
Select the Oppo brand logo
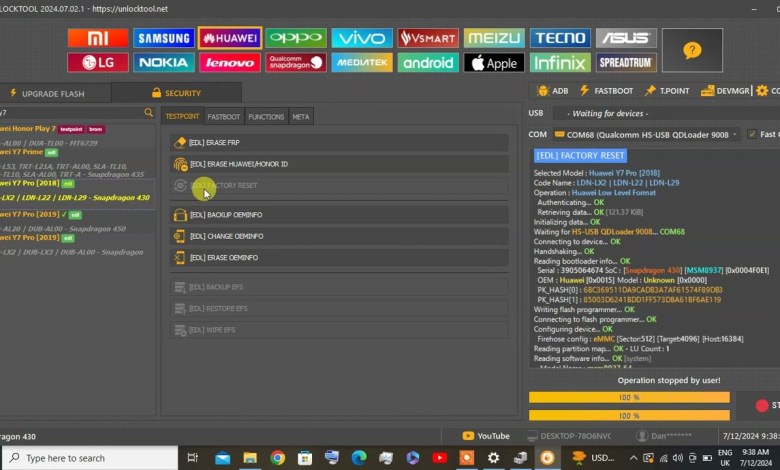tap(296, 38)
